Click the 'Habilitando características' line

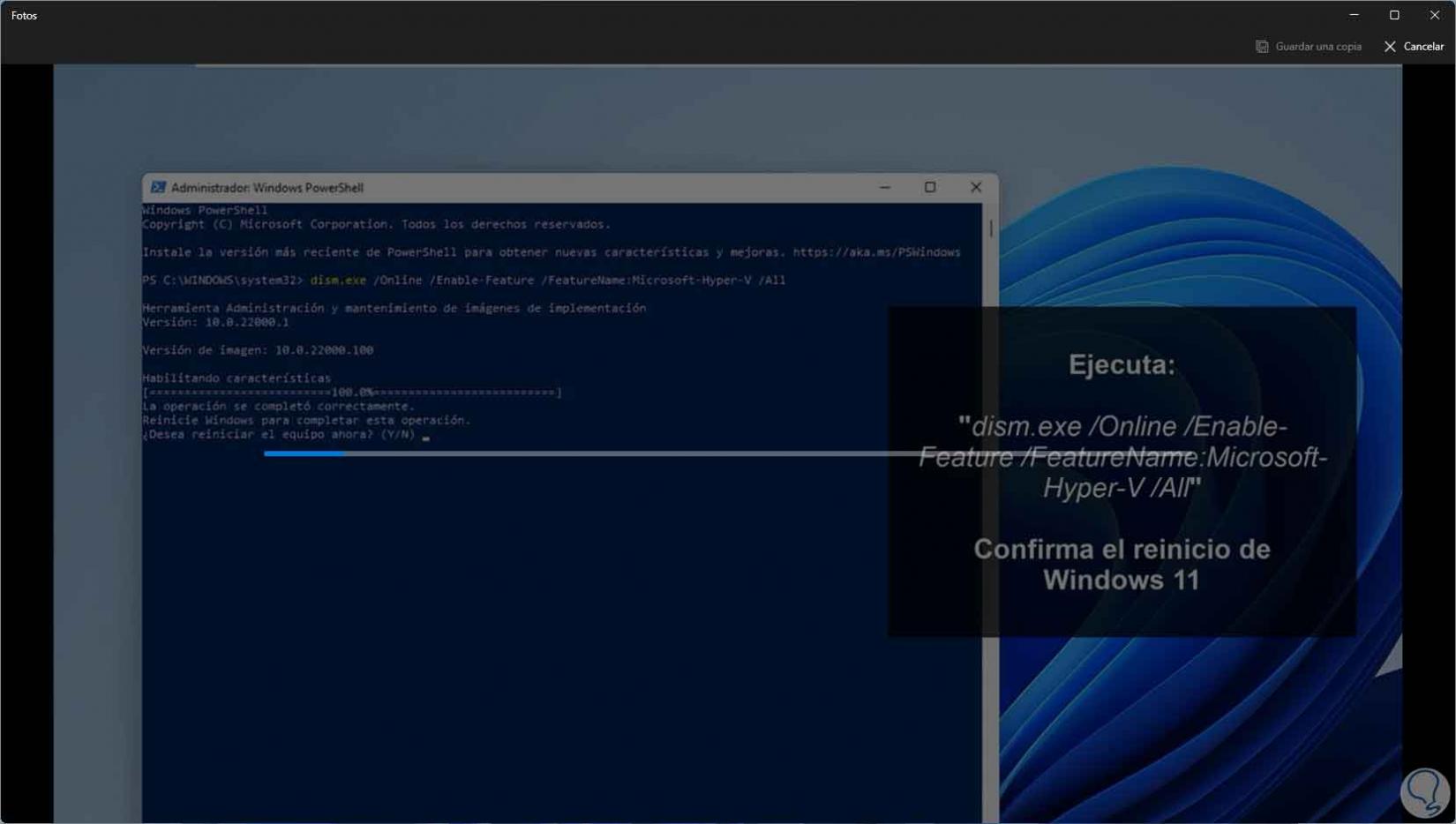click(x=236, y=378)
